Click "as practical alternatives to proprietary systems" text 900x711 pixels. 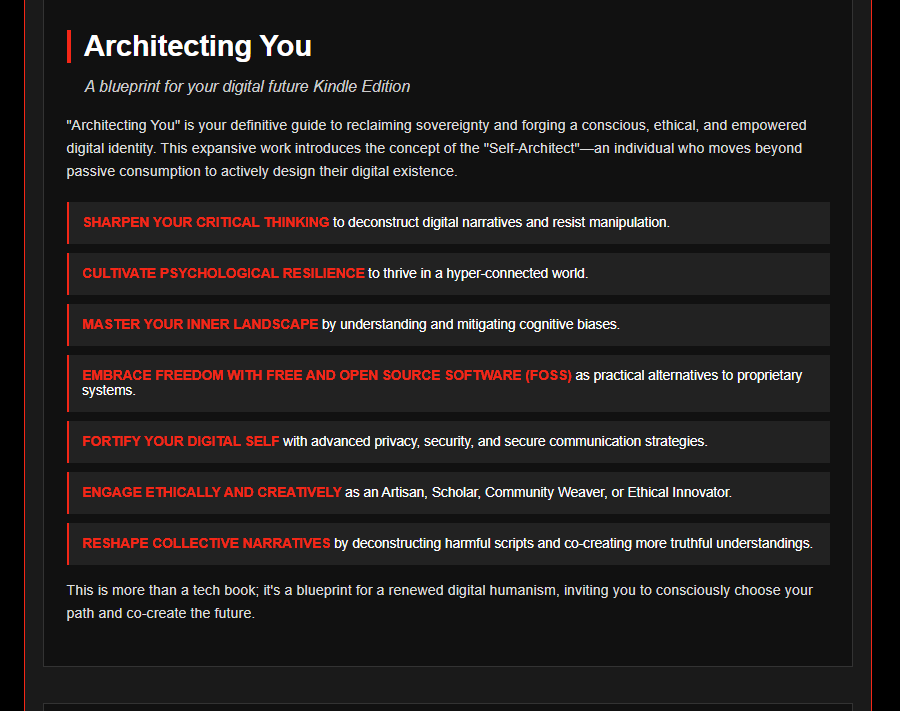point(688,376)
